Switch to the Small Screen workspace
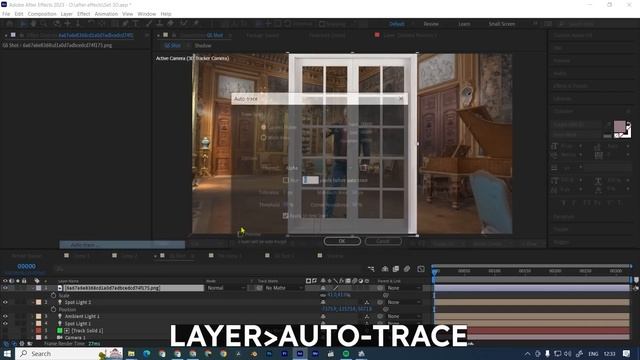Viewport: 640px width, 360px height. [x=502, y=24]
